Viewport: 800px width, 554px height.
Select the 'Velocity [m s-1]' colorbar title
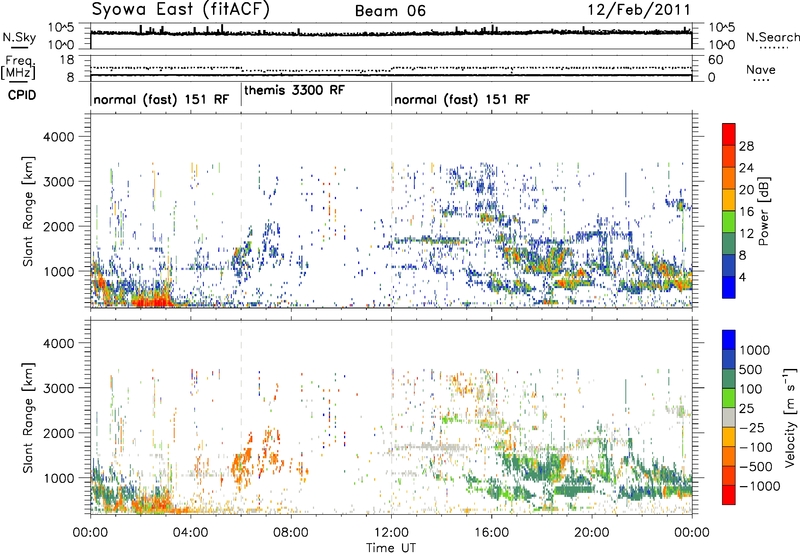(x=790, y=417)
